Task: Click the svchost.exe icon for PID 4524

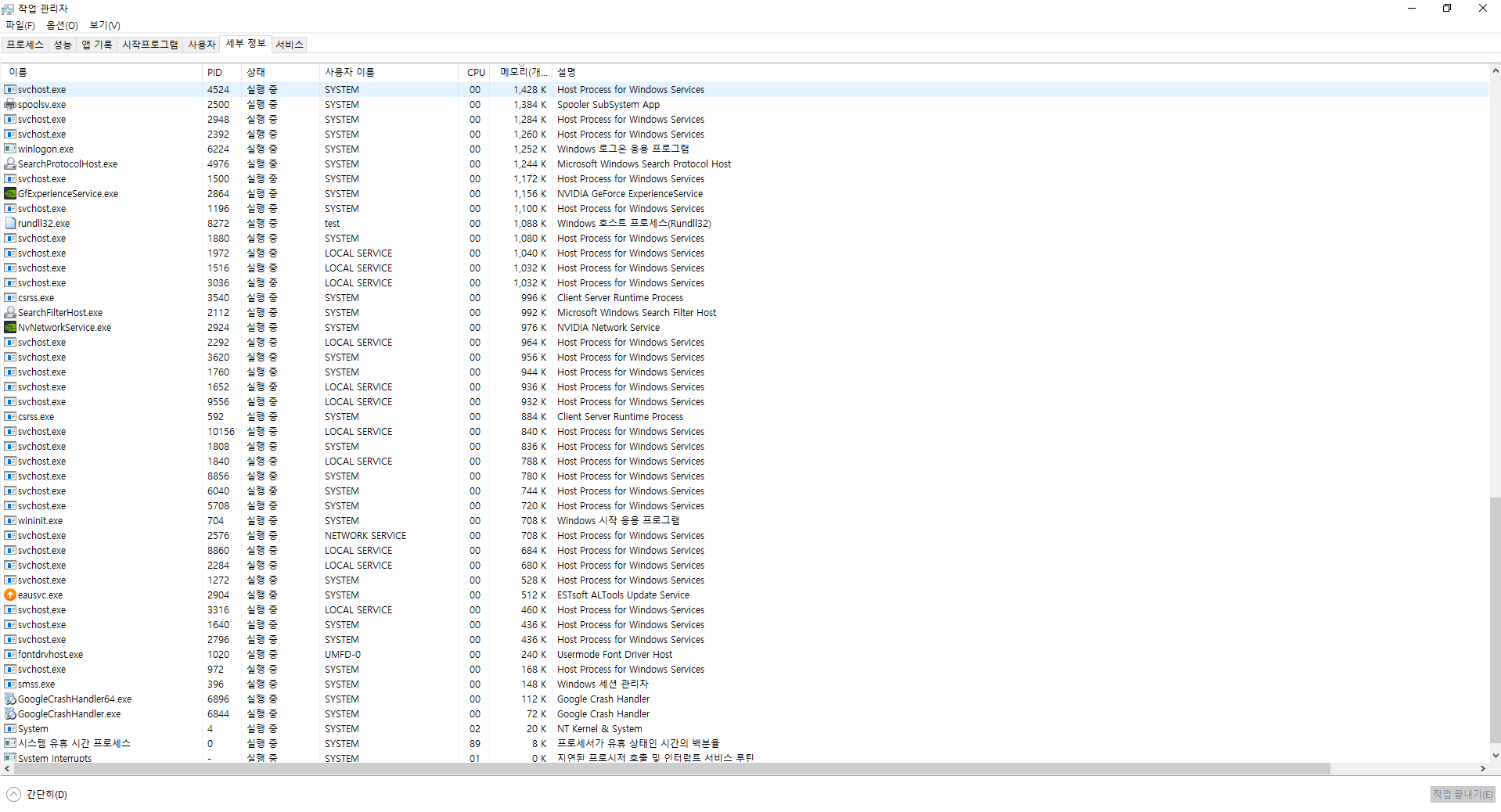Action: click(x=10, y=90)
